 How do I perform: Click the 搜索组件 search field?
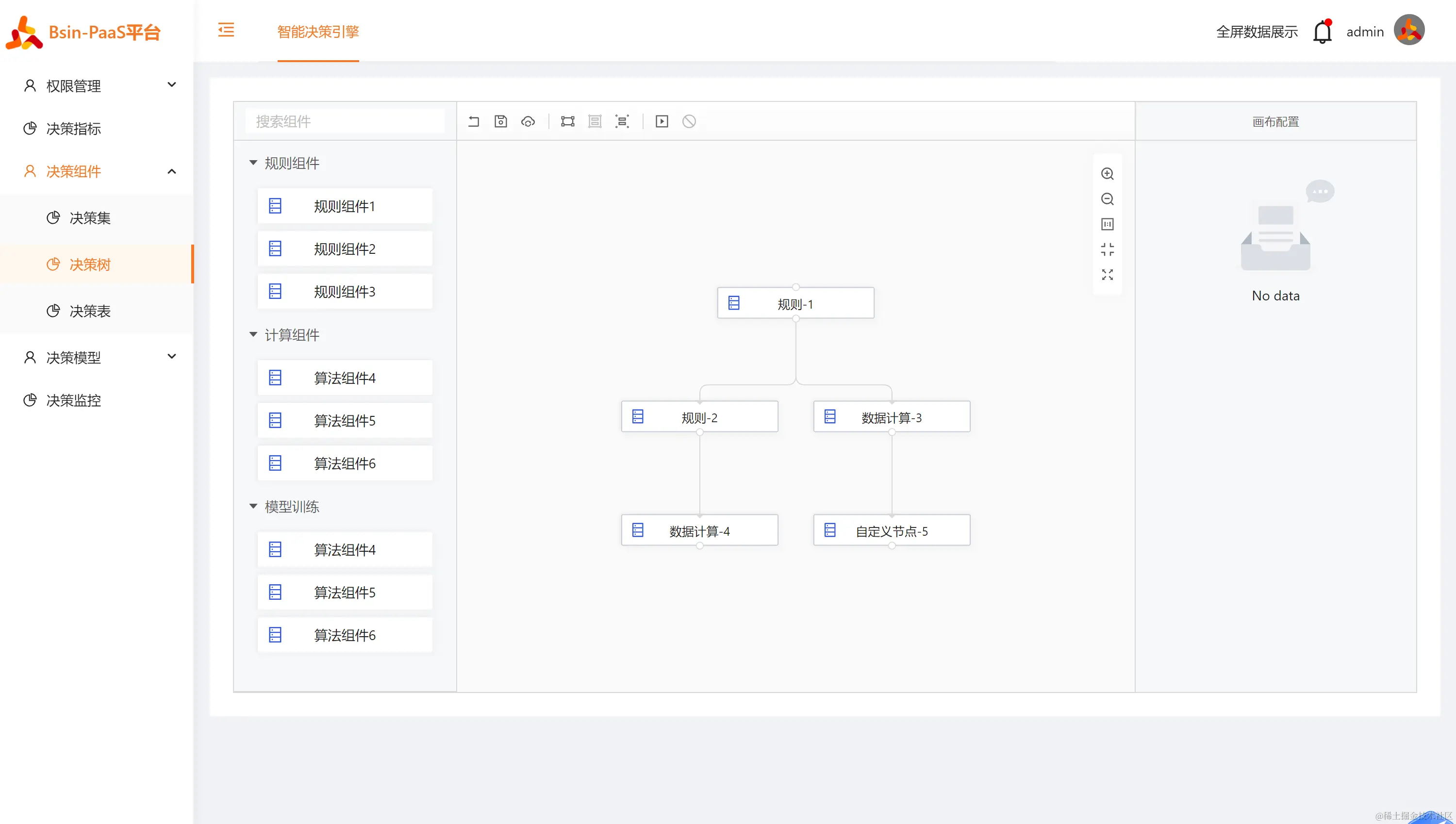(x=345, y=121)
